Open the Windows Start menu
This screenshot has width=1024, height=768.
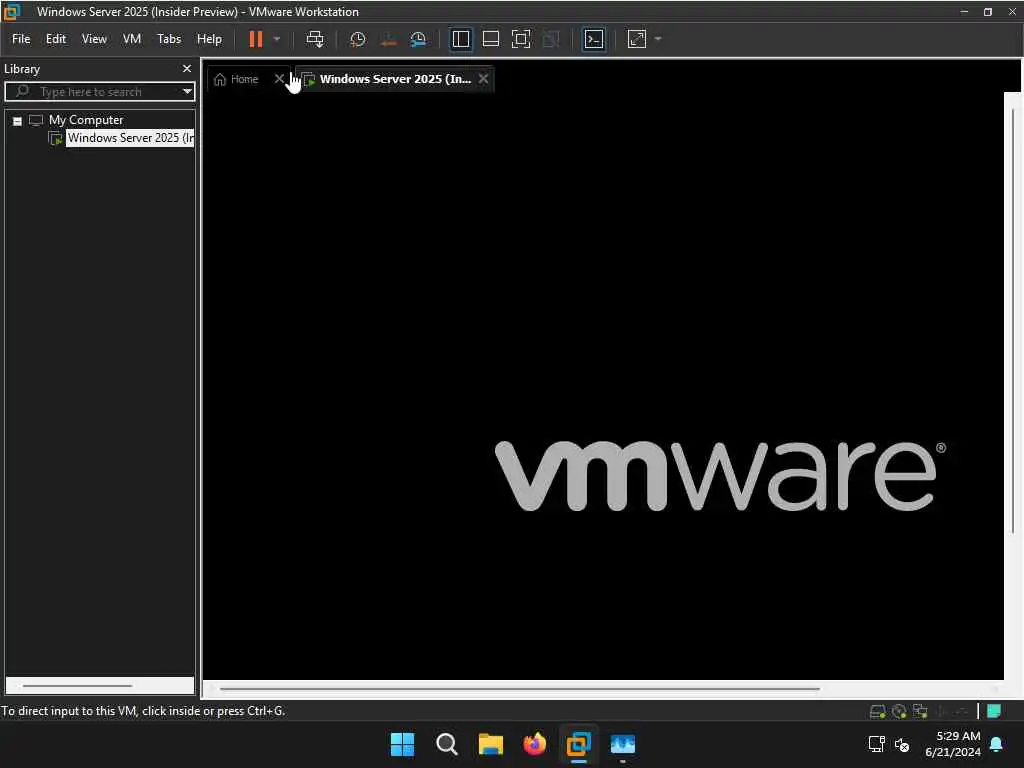402,744
